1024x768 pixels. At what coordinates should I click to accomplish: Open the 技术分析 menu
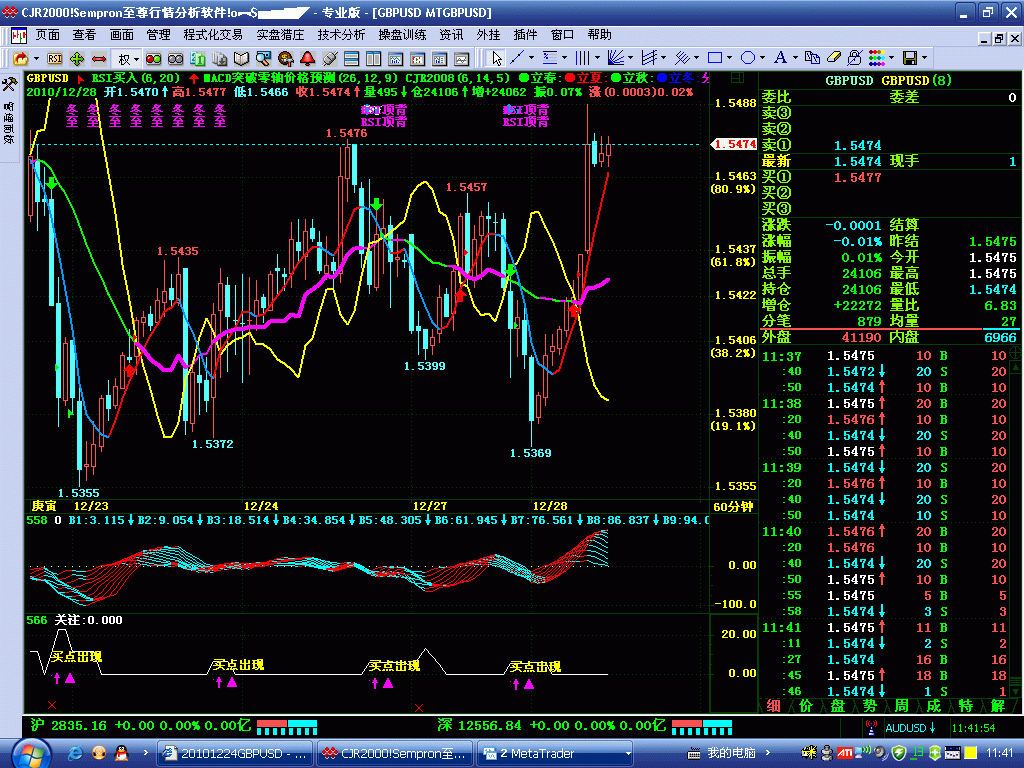pyautogui.click(x=341, y=35)
